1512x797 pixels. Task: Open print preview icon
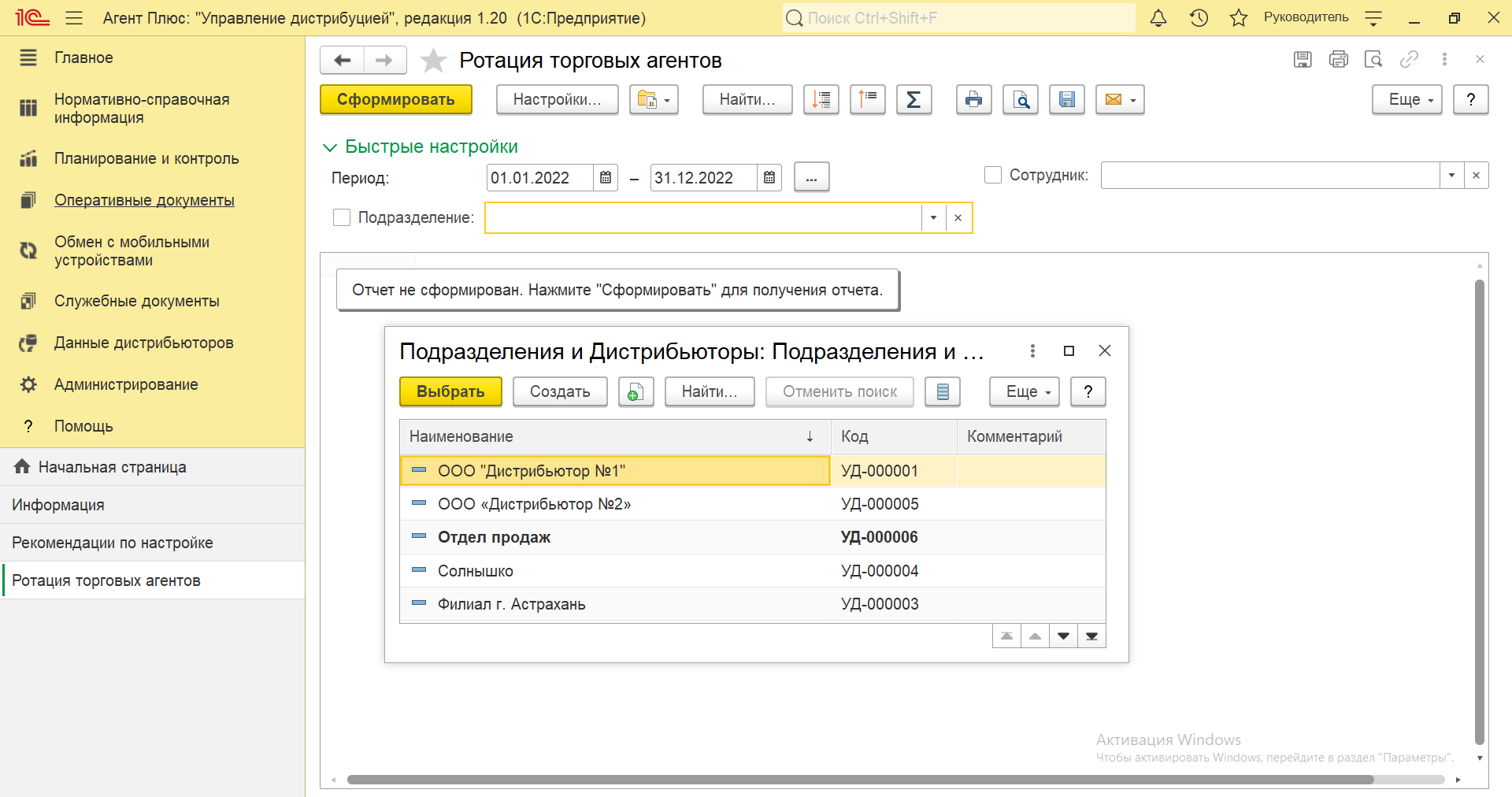(x=1020, y=100)
